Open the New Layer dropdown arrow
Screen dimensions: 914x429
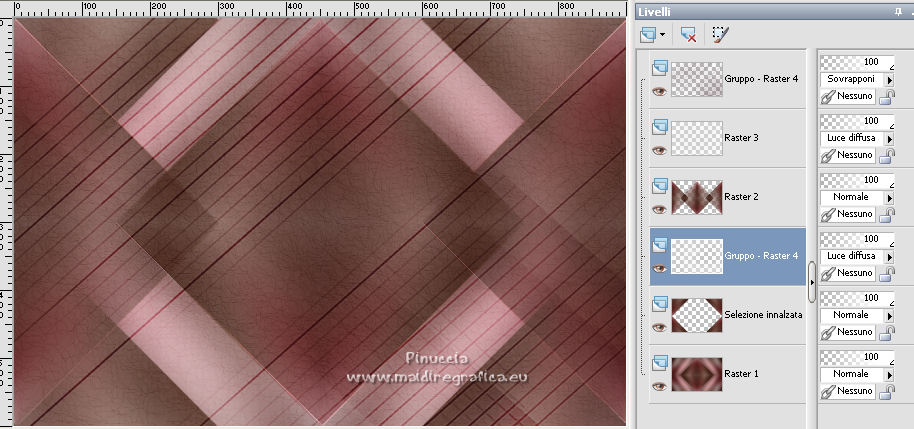[x=663, y=36]
